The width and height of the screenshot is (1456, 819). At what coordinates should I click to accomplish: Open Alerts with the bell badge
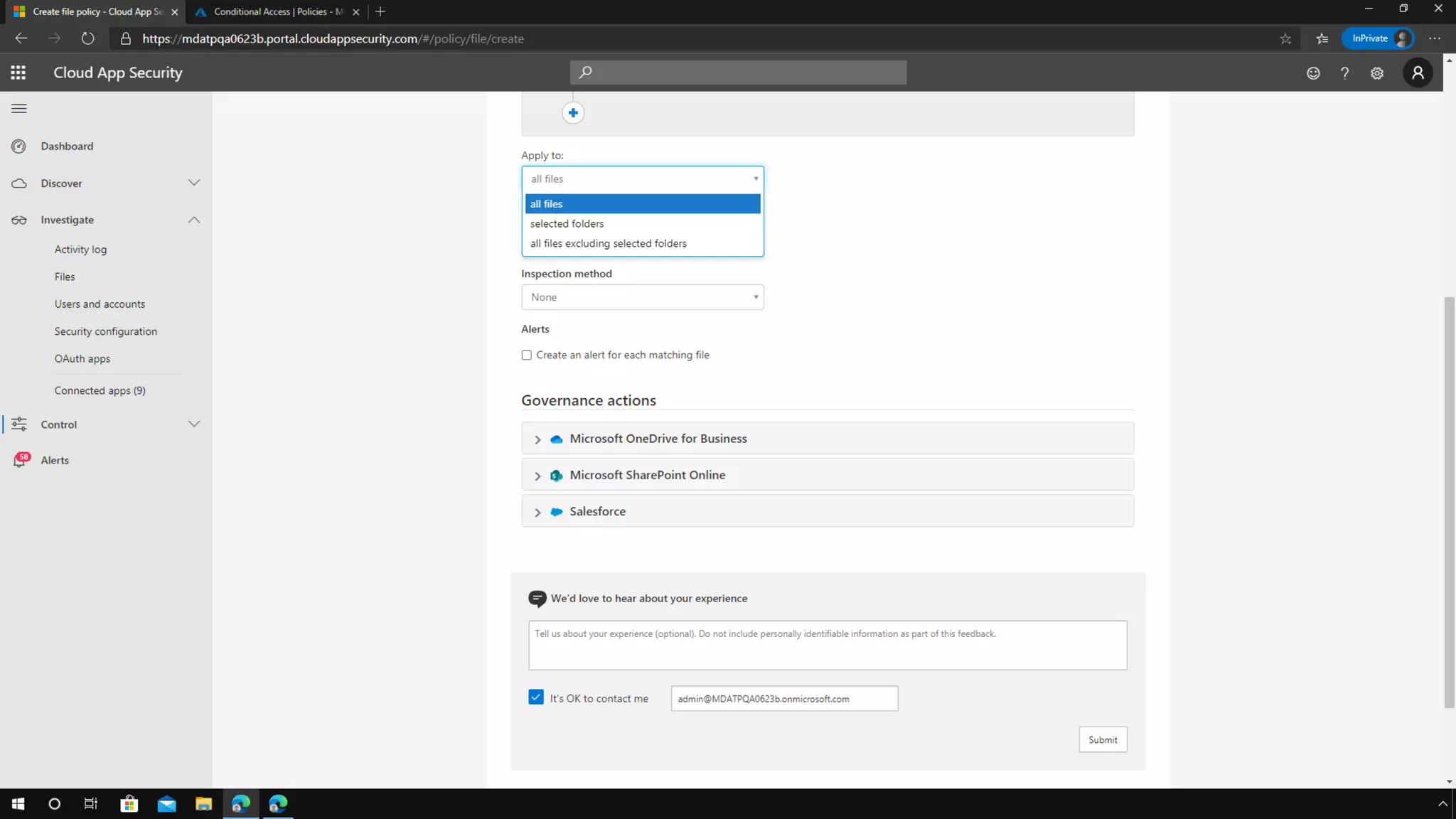pos(54,461)
